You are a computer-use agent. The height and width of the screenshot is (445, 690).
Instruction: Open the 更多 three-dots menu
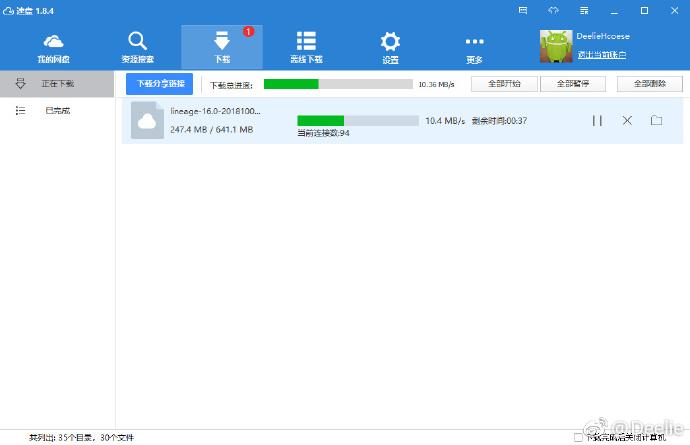(474, 50)
